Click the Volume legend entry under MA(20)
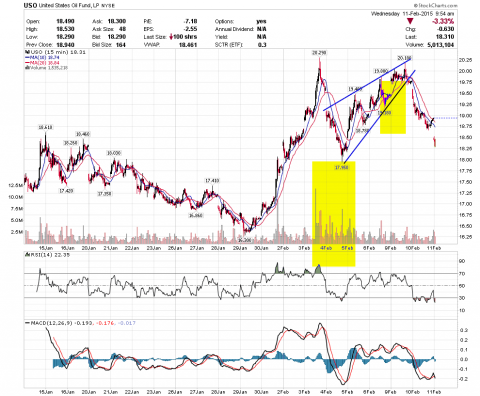The width and height of the screenshot is (480, 396). tap(47, 67)
